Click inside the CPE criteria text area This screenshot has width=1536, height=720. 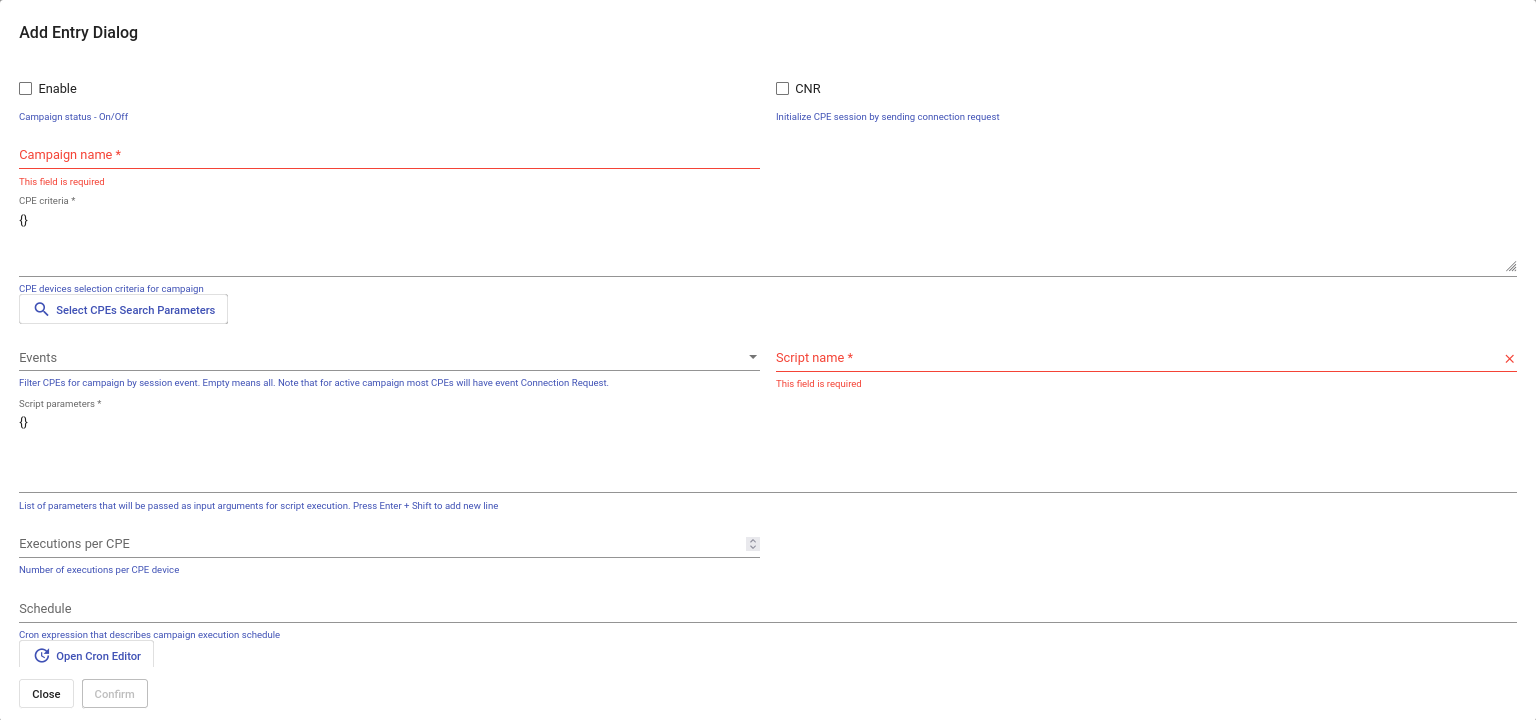[x=760, y=240]
